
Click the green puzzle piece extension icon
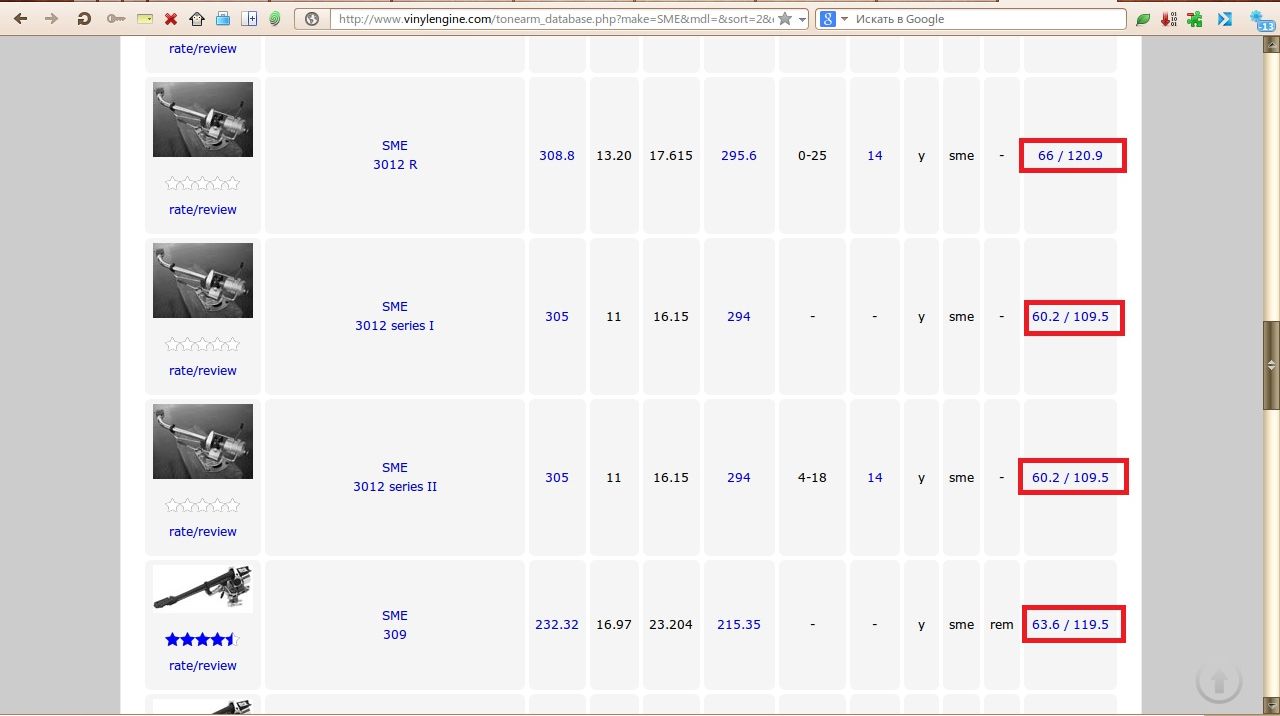point(1194,19)
